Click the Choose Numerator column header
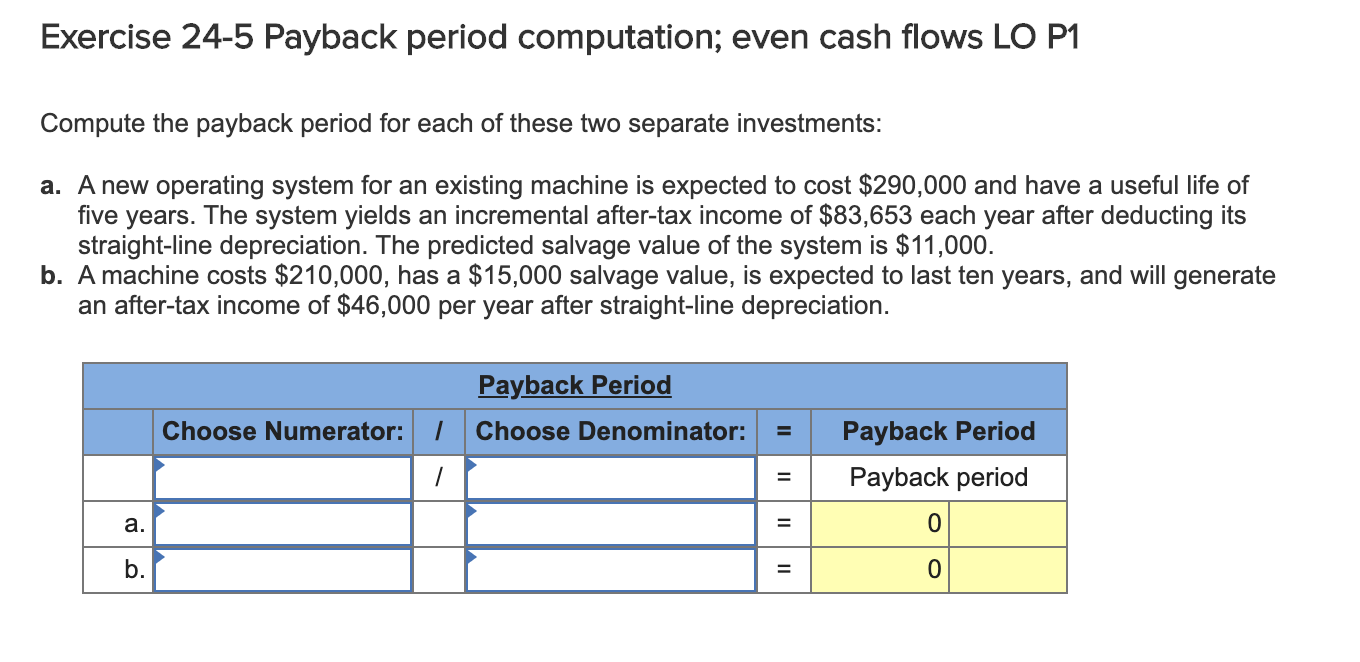Image resolution: width=1360 pixels, height=662 pixels. click(283, 431)
